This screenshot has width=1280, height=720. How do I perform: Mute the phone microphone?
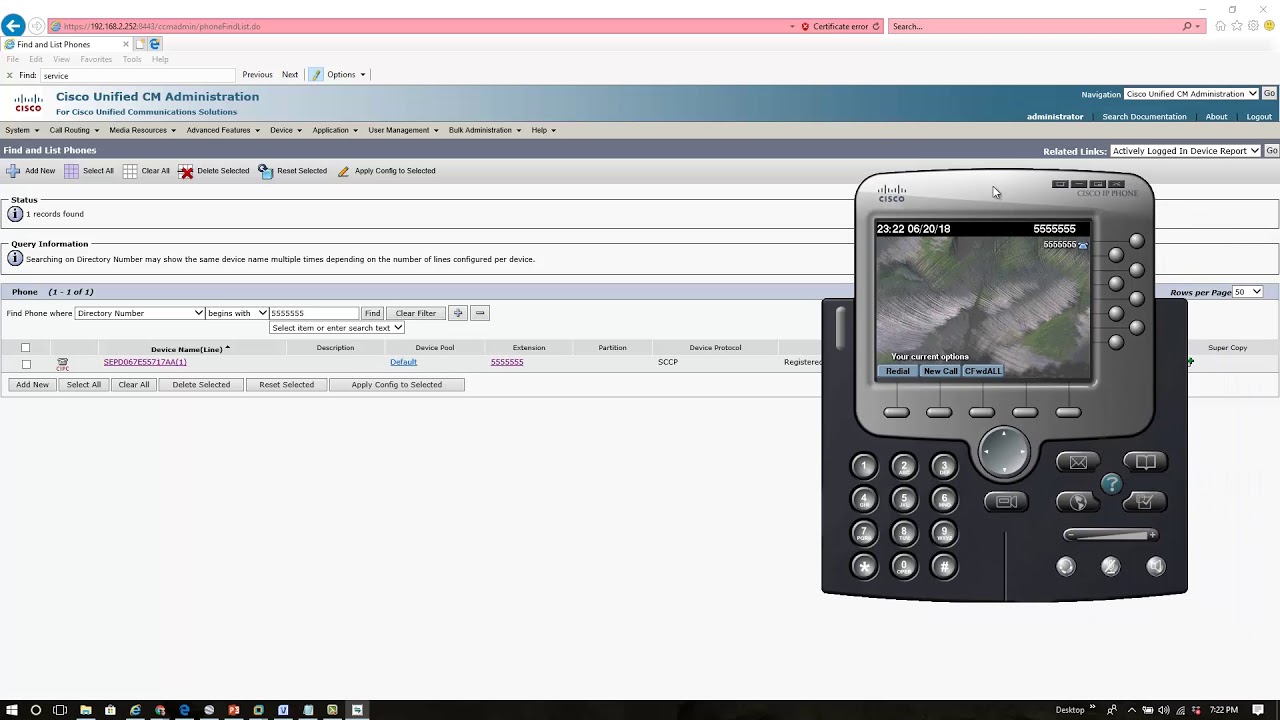[1111, 567]
